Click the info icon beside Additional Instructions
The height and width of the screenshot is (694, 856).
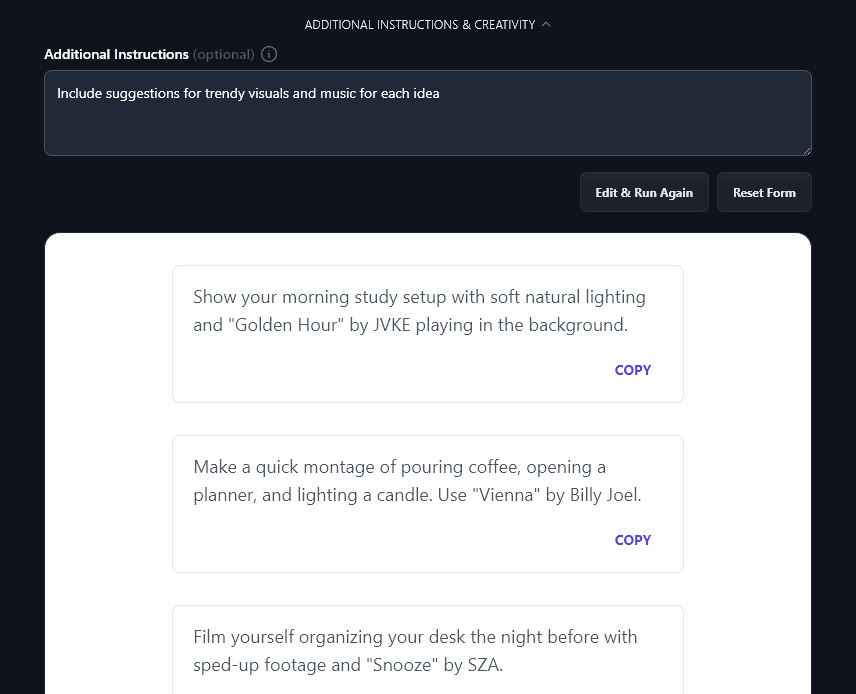point(269,54)
